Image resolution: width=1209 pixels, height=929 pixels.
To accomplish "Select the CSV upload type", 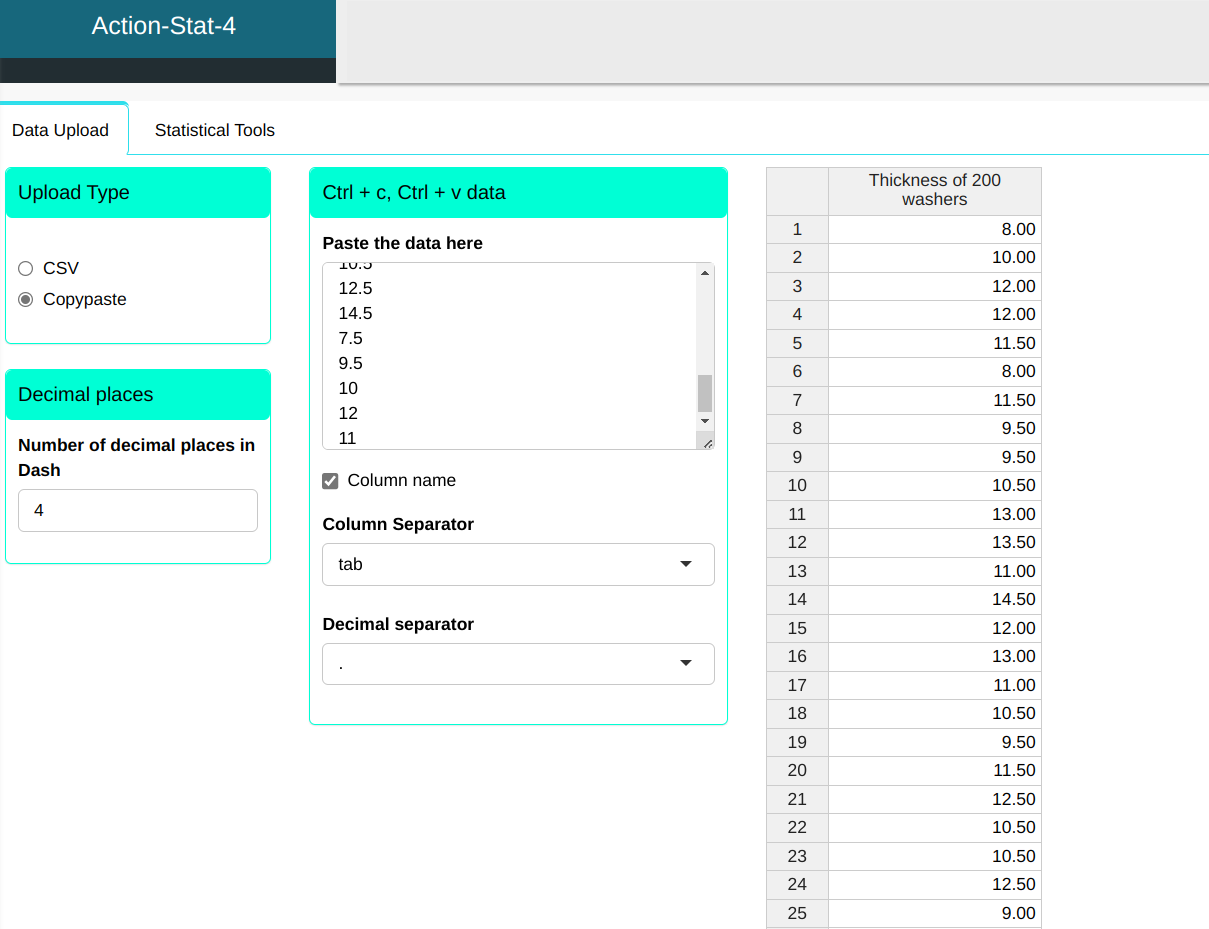I will [26, 268].
